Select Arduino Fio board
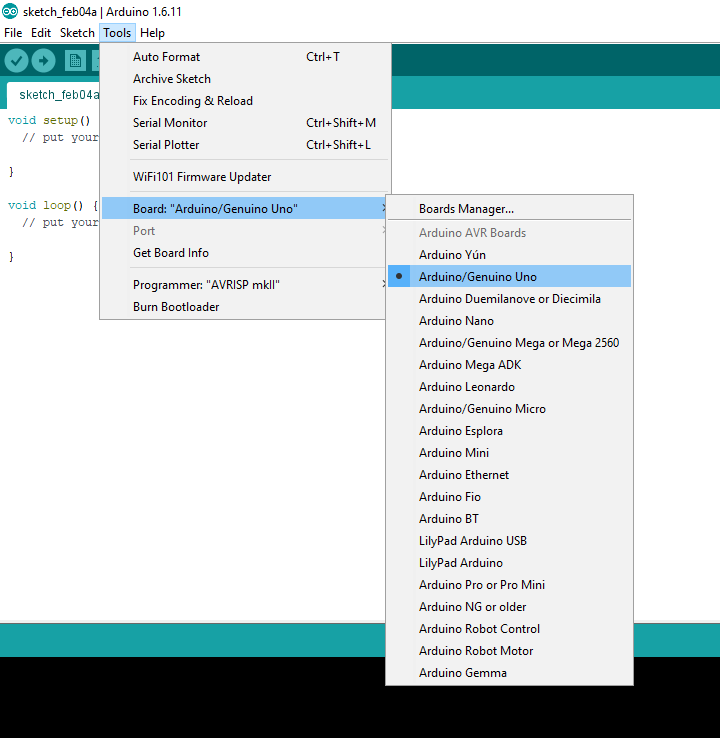The height and width of the screenshot is (738, 720). point(509,497)
